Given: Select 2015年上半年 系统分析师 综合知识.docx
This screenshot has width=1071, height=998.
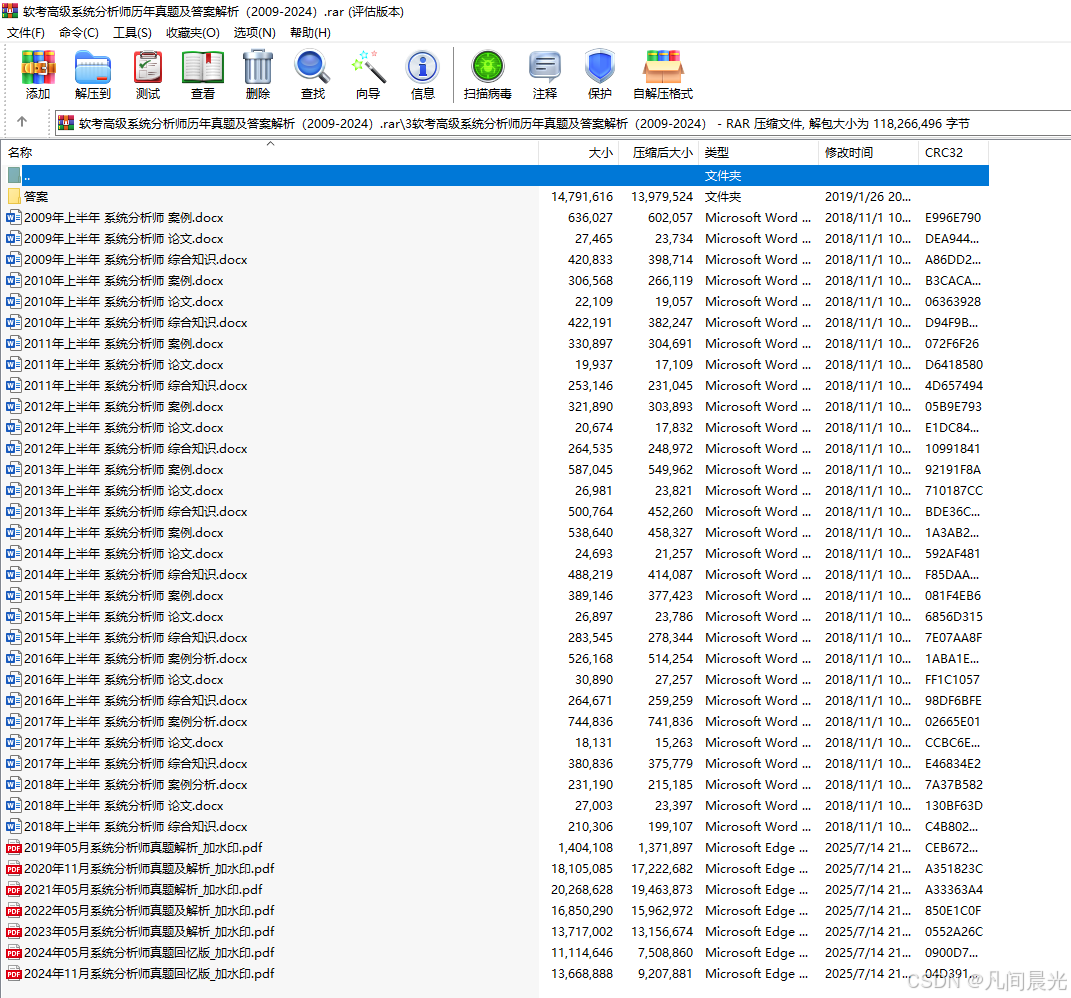Looking at the screenshot, I should pyautogui.click(x=497, y=638).
